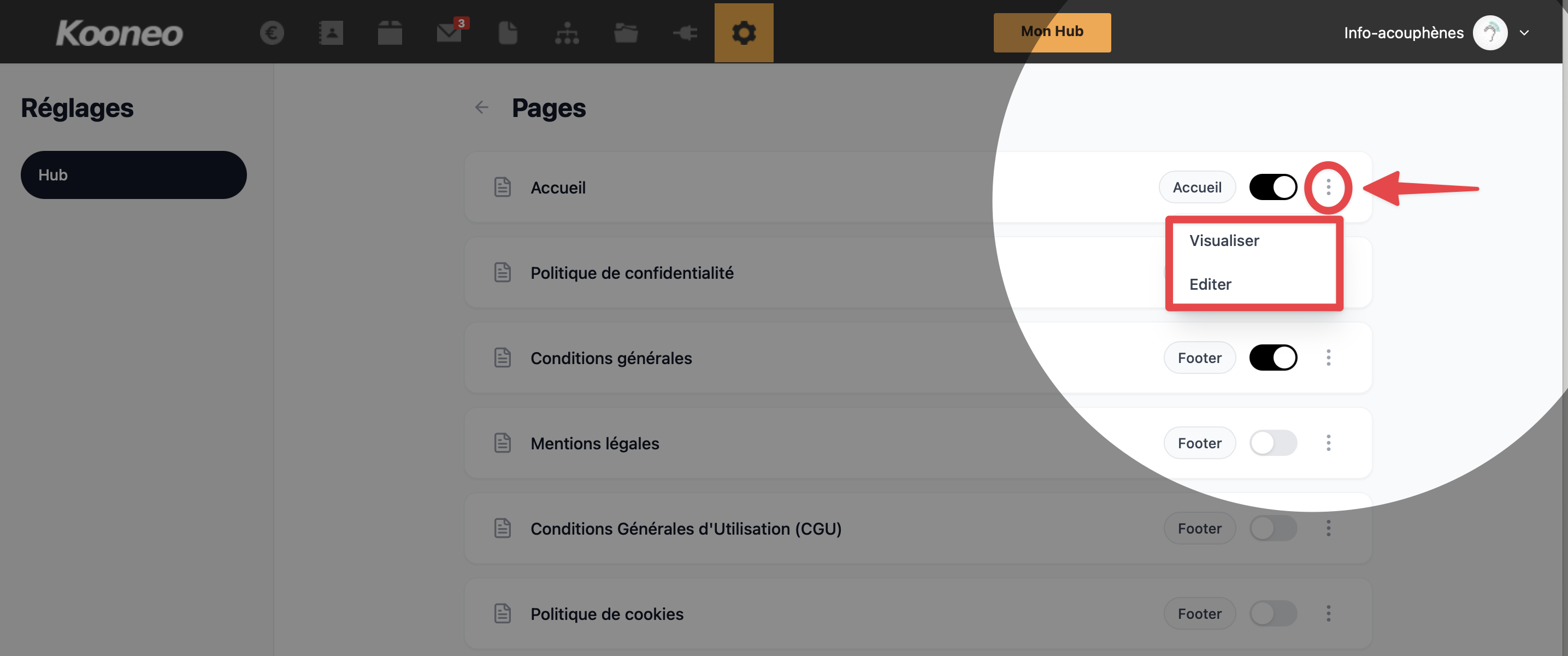Screen dimensions: 1568x656
Task: Open the contacts address book icon
Action: click(x=331, y=32)
